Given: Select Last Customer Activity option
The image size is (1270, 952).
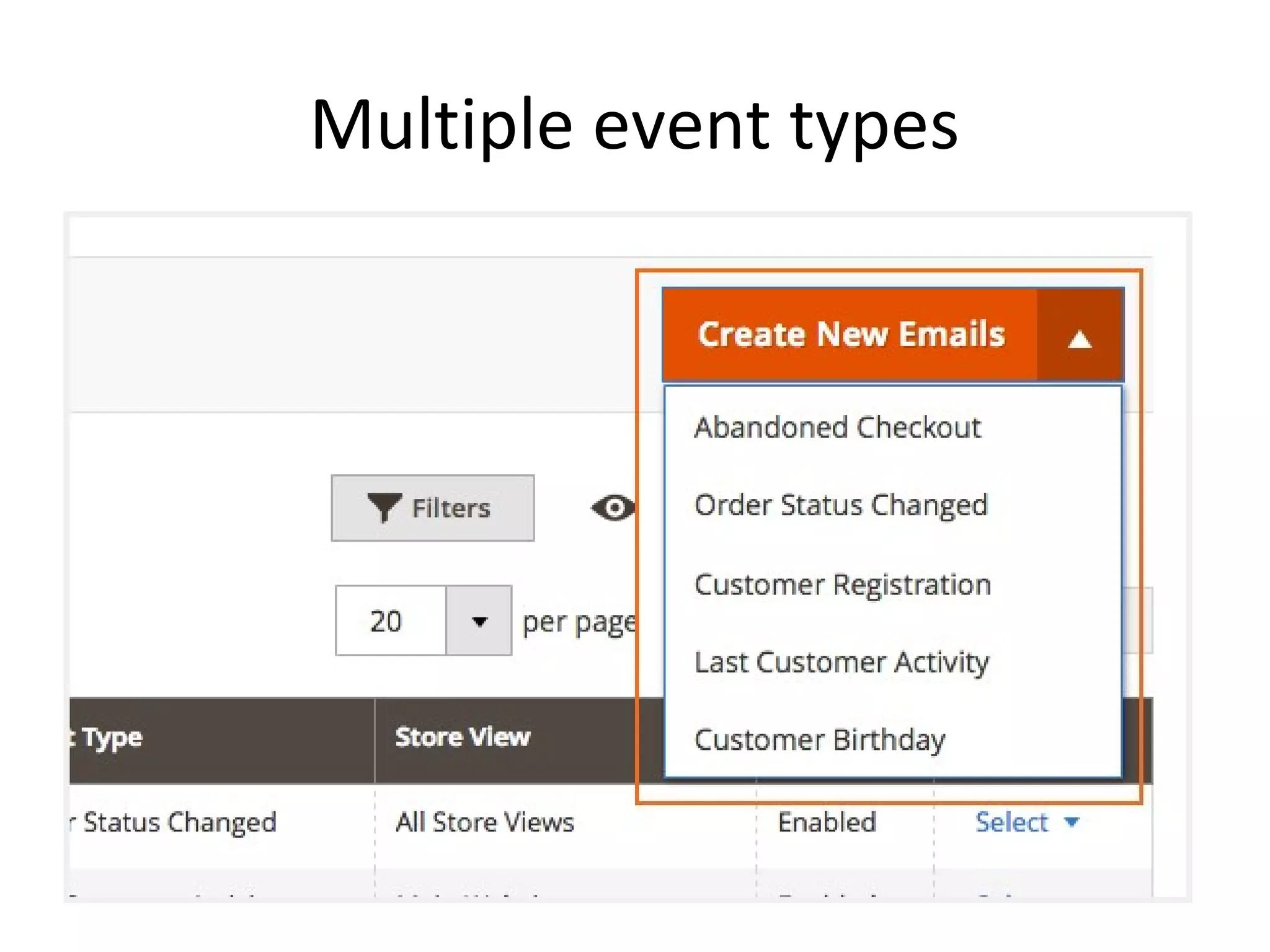Looking at the screenshot, I should click(841, 663).
